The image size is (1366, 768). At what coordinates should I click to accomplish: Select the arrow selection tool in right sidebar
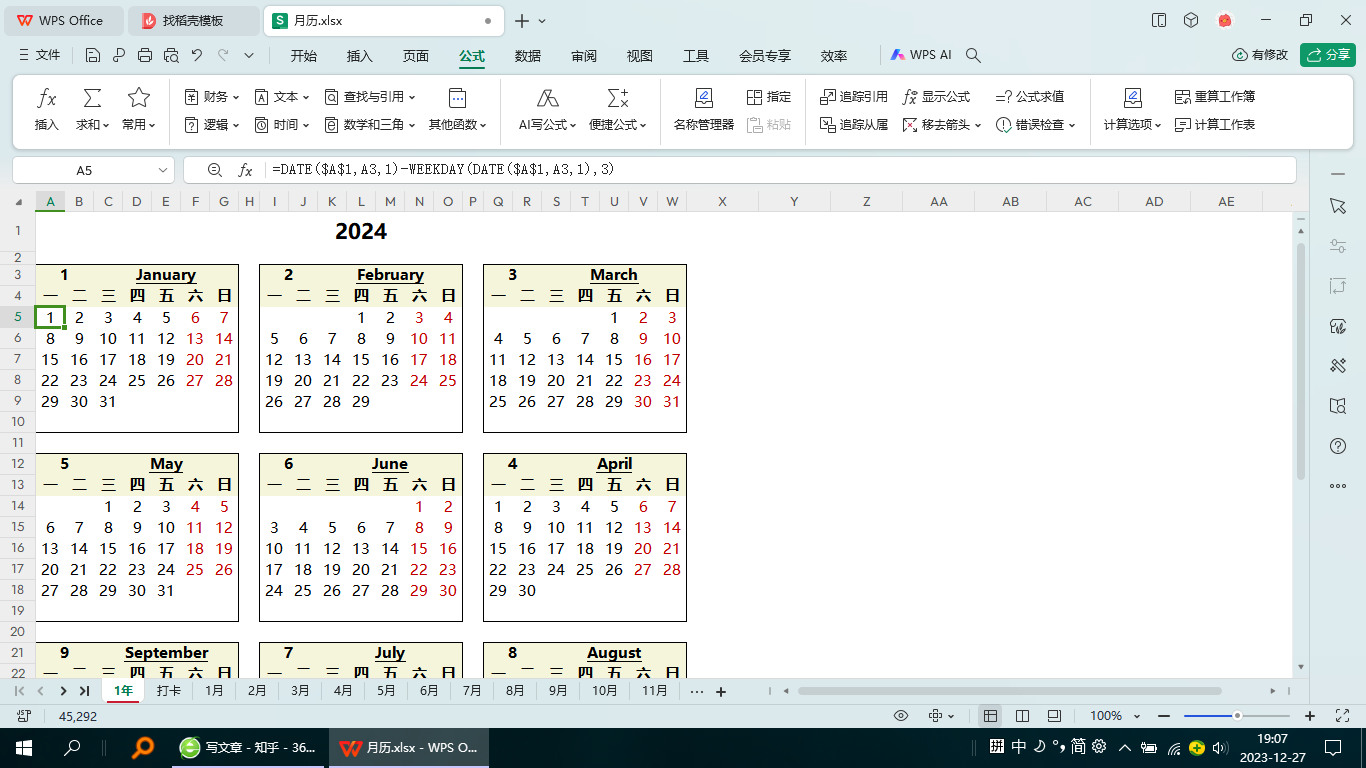tap(1338, 205)
